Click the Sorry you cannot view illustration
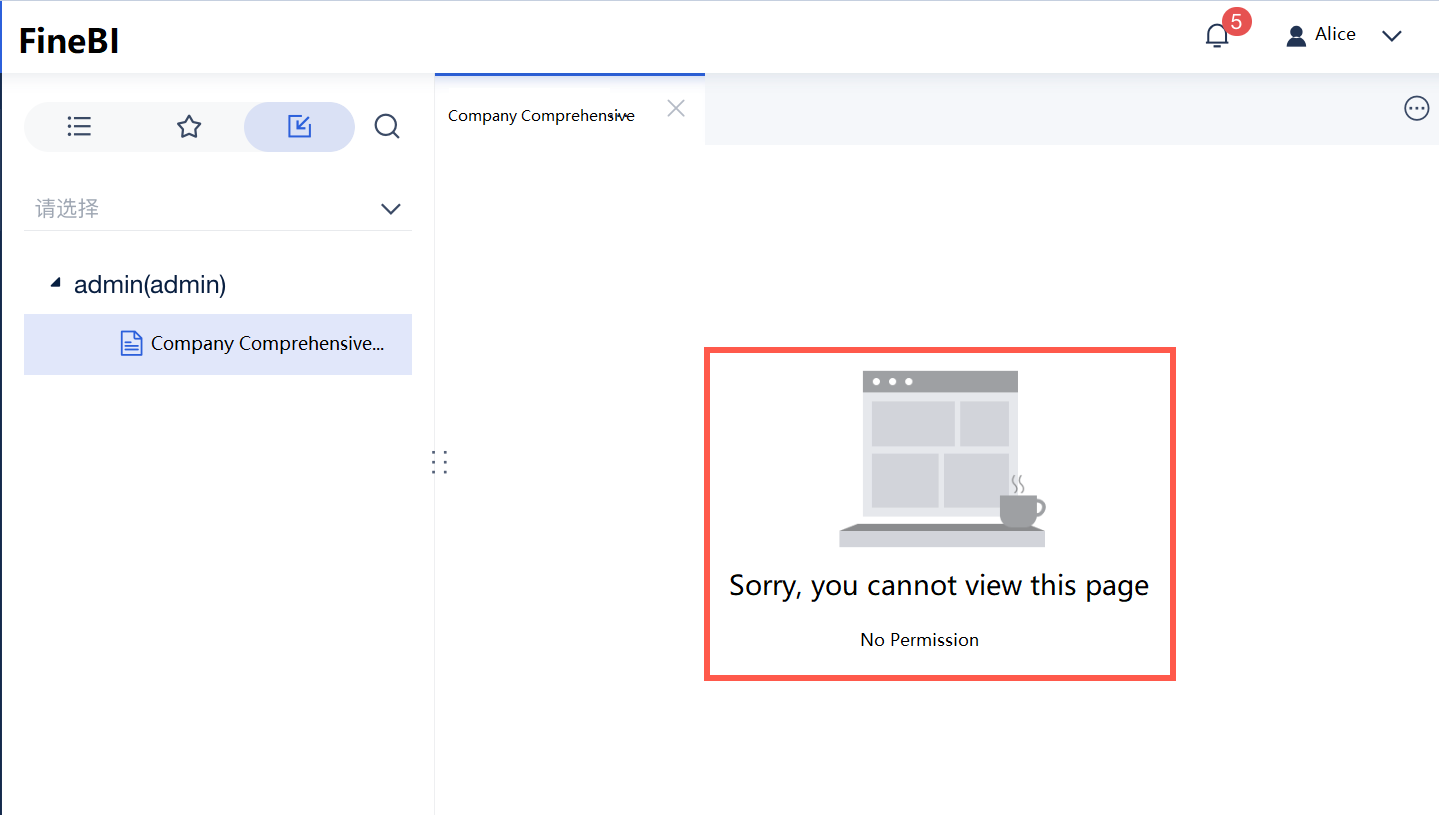 click(940, 457)
